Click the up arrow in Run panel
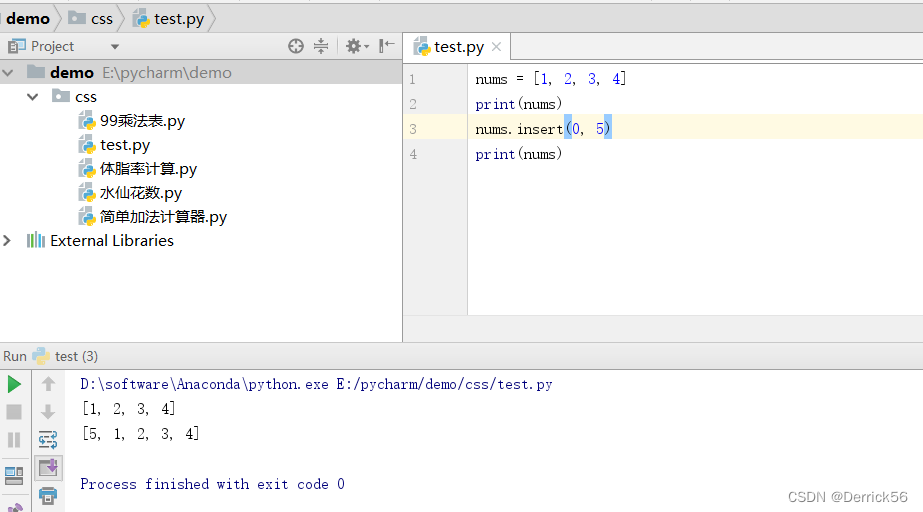Viewport: 923px width, 512px height. pos(48,384)
